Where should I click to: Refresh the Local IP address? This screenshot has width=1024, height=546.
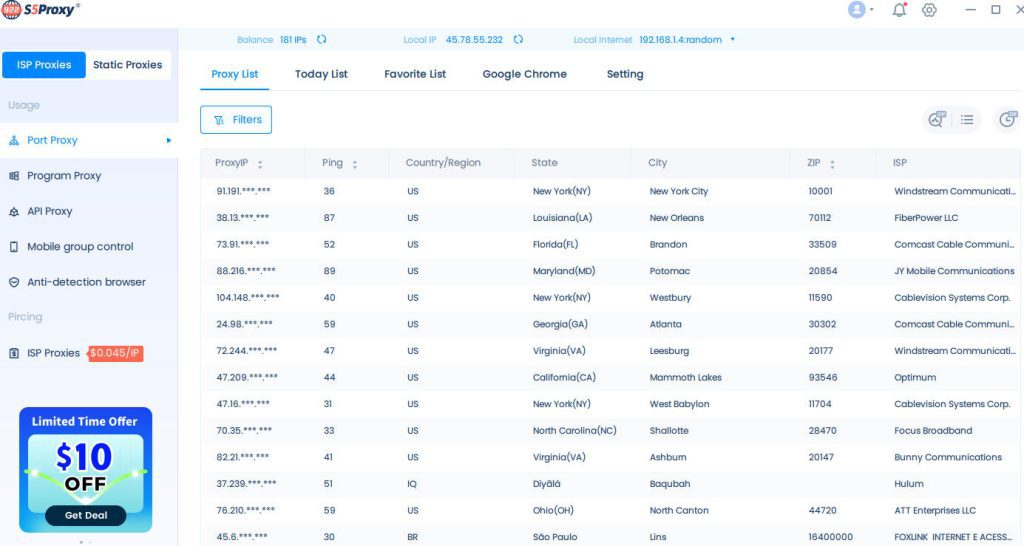[x=518, y=40]
